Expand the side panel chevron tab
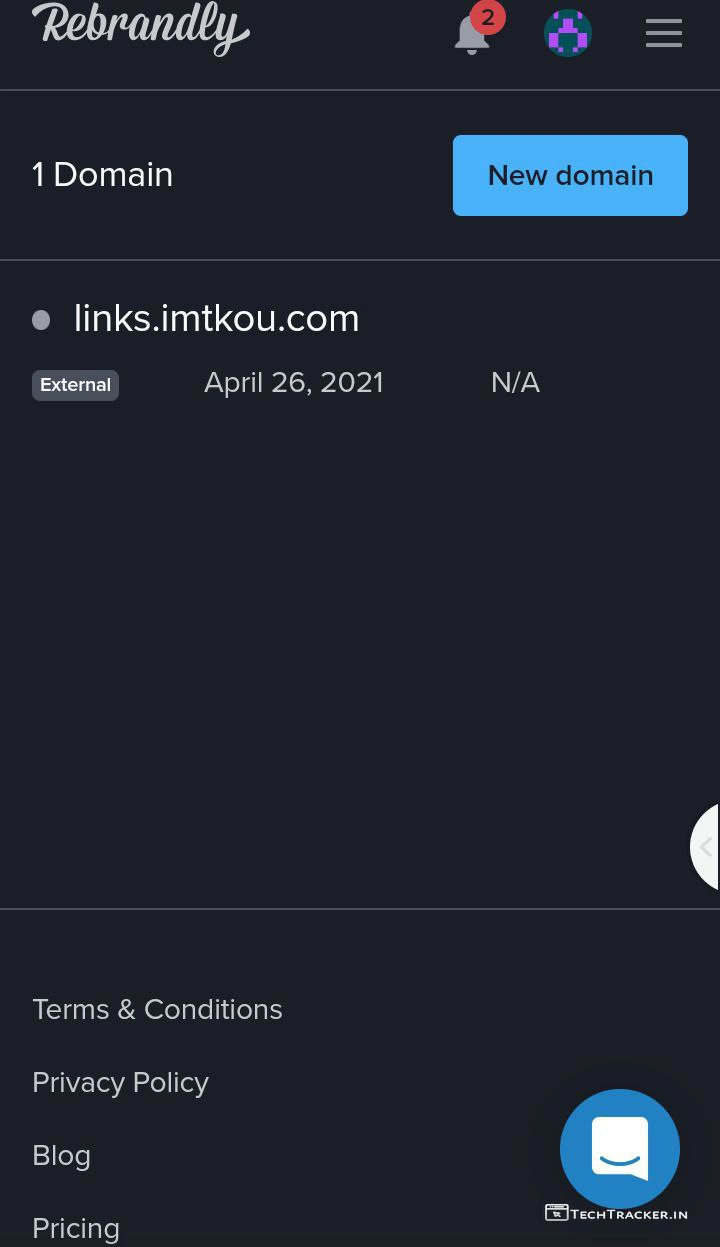Viewport: 720px width, 1247px height. coord(705,847)
